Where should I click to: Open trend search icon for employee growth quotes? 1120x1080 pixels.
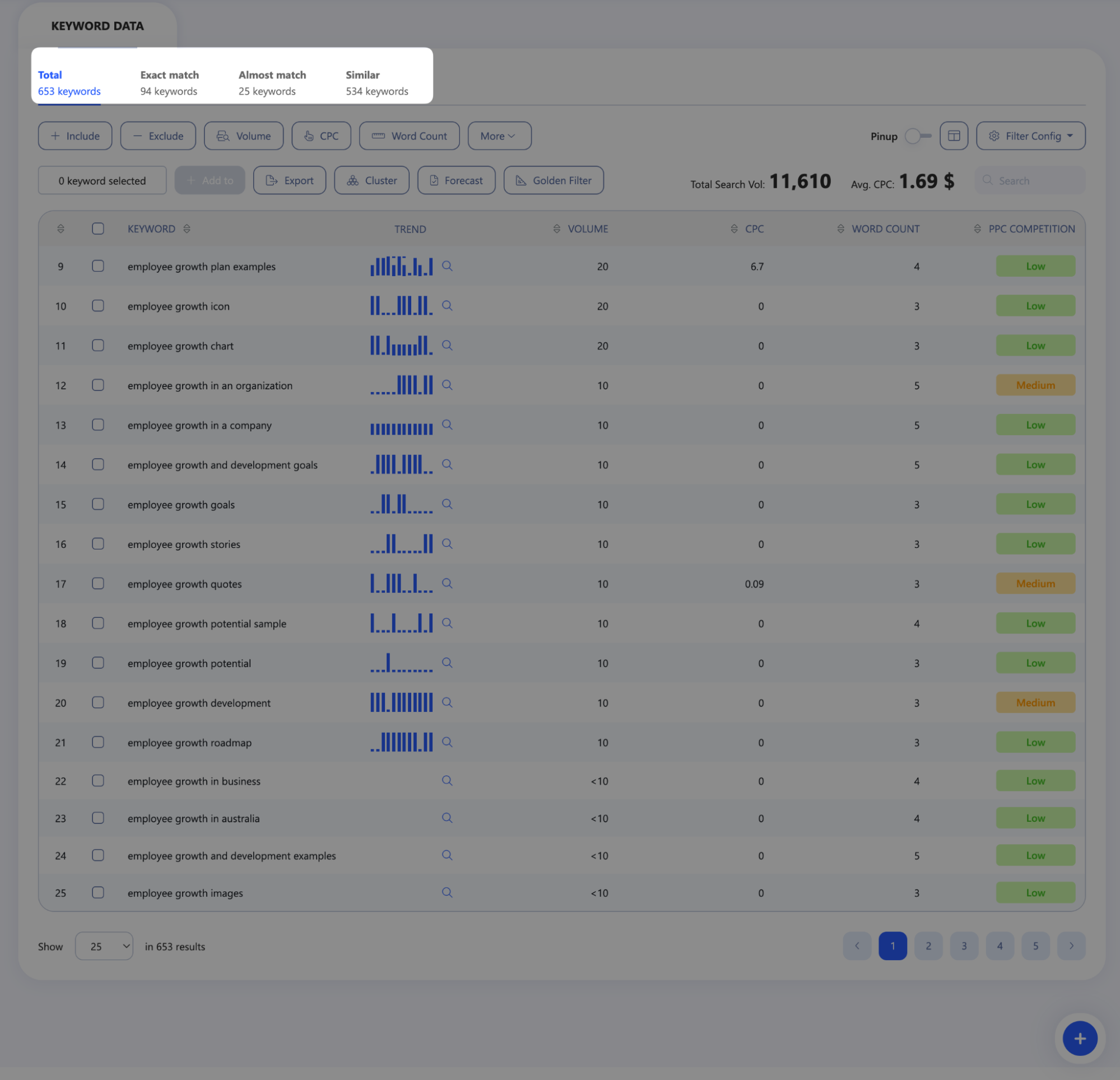click(447, 584)
